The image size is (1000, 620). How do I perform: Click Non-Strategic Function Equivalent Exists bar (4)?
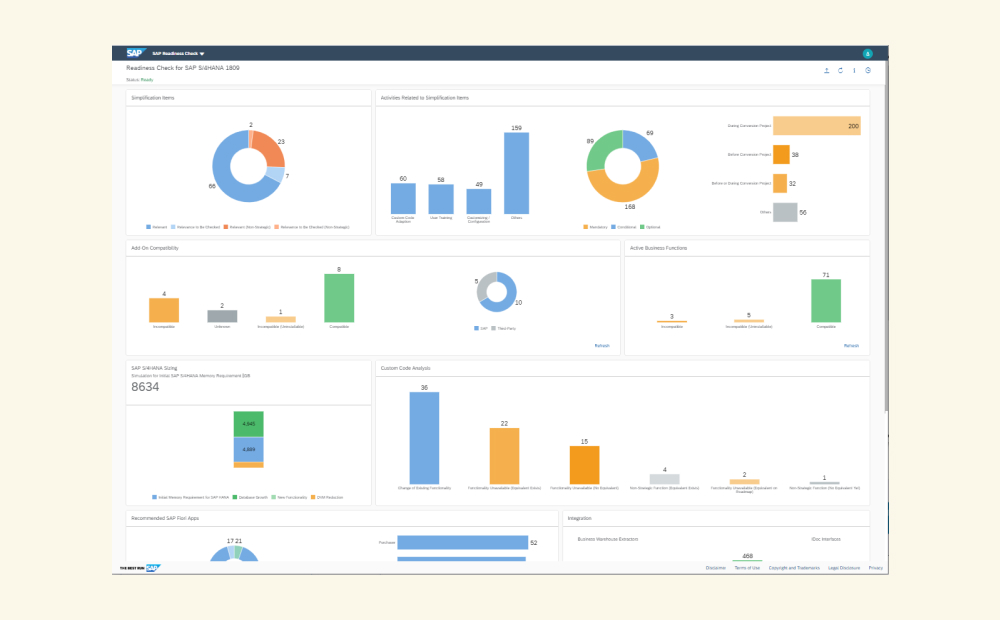665,478
